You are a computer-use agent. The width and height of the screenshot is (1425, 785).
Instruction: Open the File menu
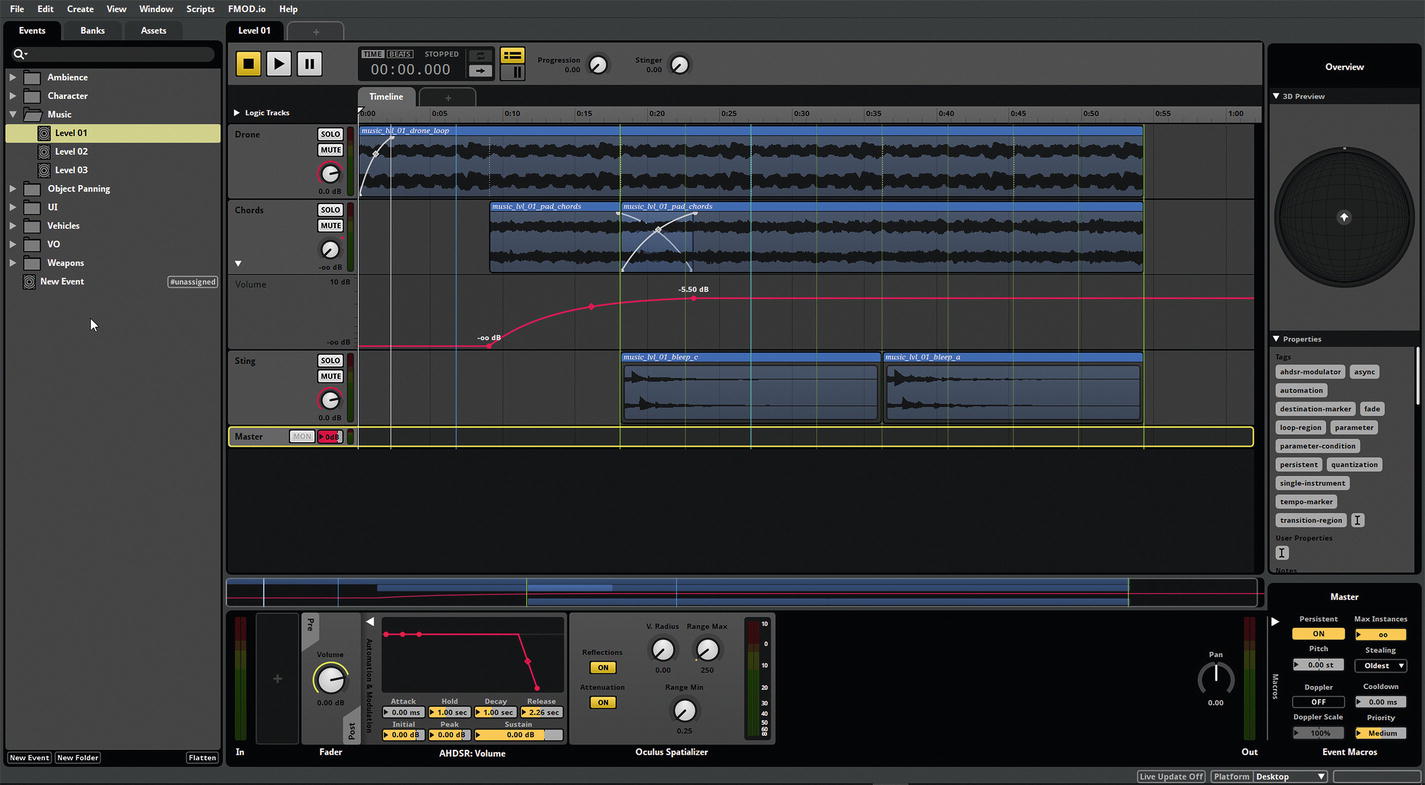pos(17,9)
